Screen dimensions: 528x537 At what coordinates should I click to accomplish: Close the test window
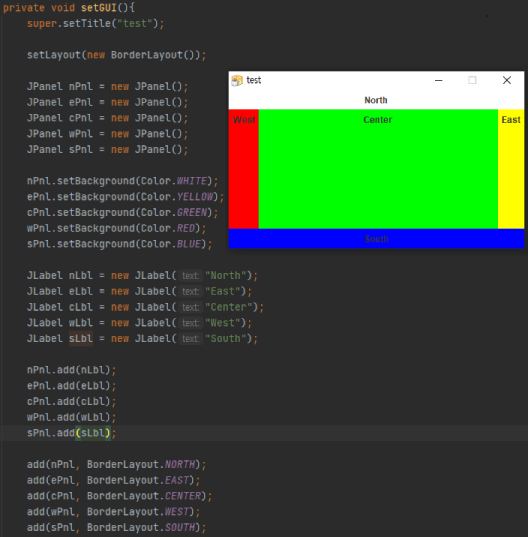coord(507,80)
